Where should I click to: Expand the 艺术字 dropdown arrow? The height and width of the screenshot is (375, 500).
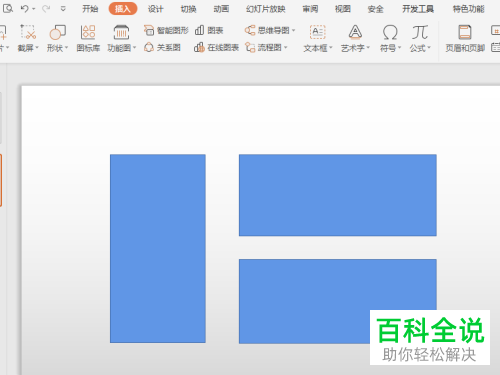pyautogui.click(x=368, y=48)
